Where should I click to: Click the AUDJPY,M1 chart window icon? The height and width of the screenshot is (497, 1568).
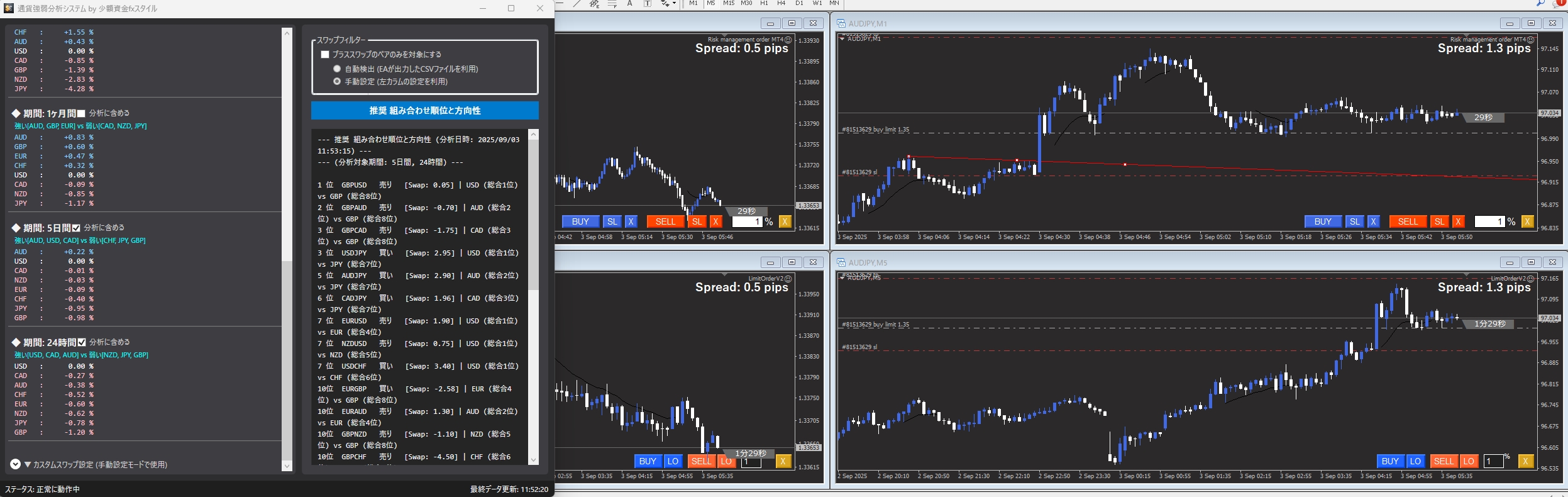tap(841, 24)
